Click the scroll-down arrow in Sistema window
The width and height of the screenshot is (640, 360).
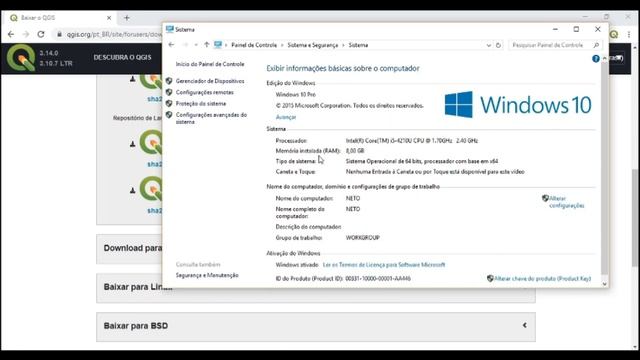click(604, 284)
